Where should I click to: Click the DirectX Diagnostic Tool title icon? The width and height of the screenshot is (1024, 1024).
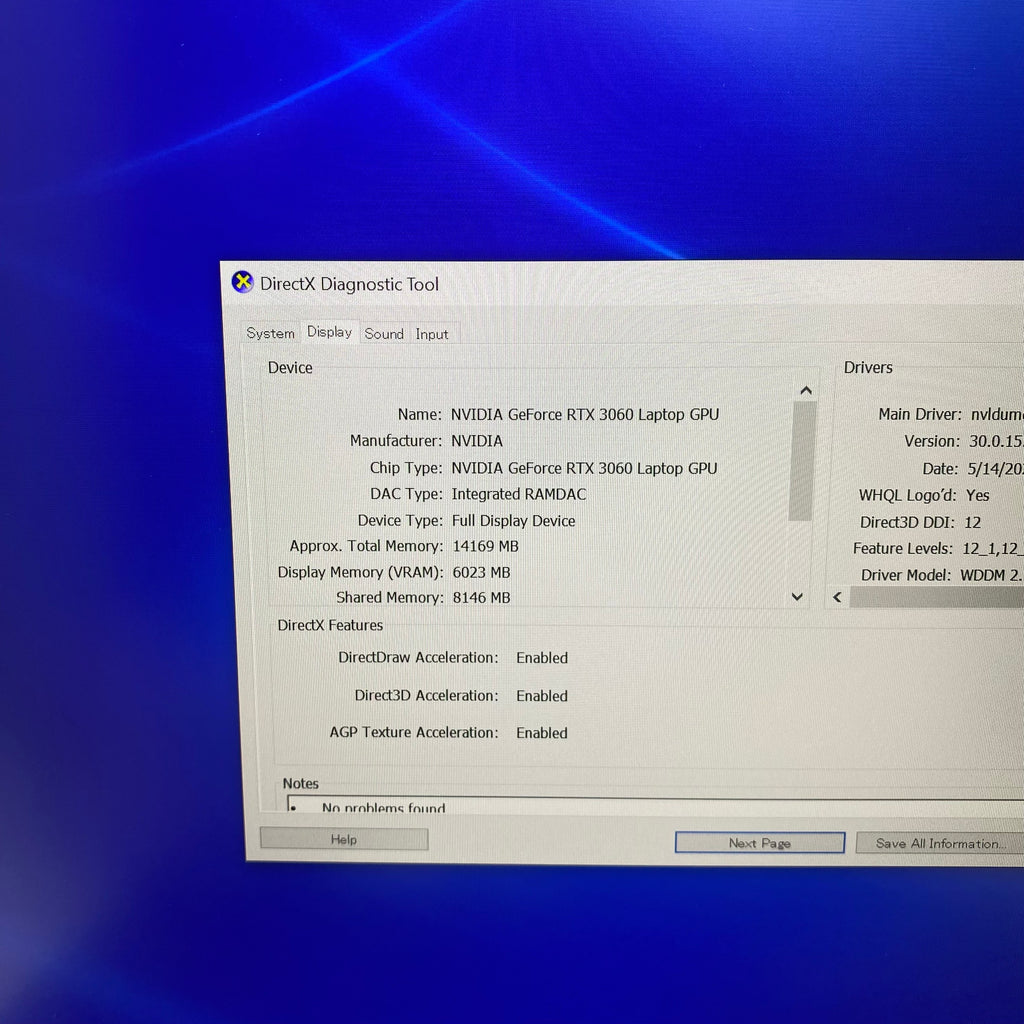point(243,282)
